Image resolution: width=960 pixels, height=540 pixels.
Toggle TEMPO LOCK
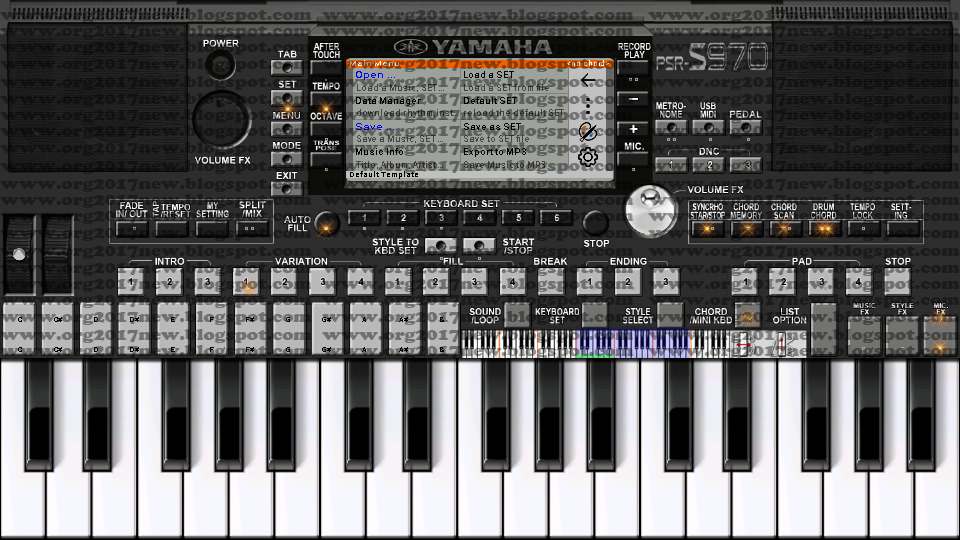point(863,229)
